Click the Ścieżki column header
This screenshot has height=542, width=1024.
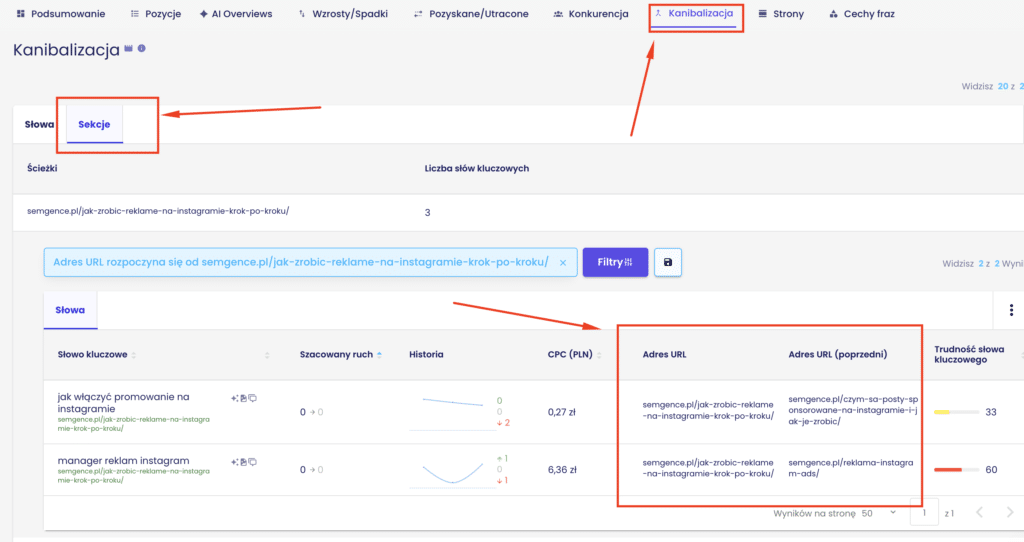tap(42, 168)
